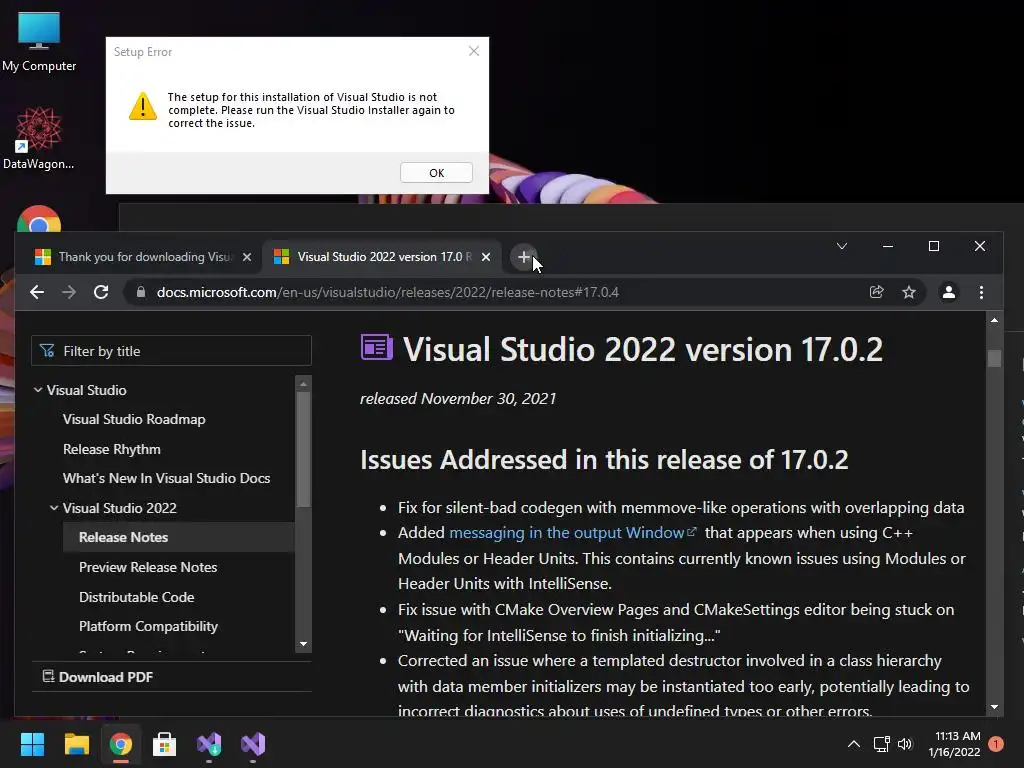Screen dimensions: 1024x768
Task: Close the Visual Studio 2022 release notes tab
Action: pyautogui.click(x=486, y=257)
